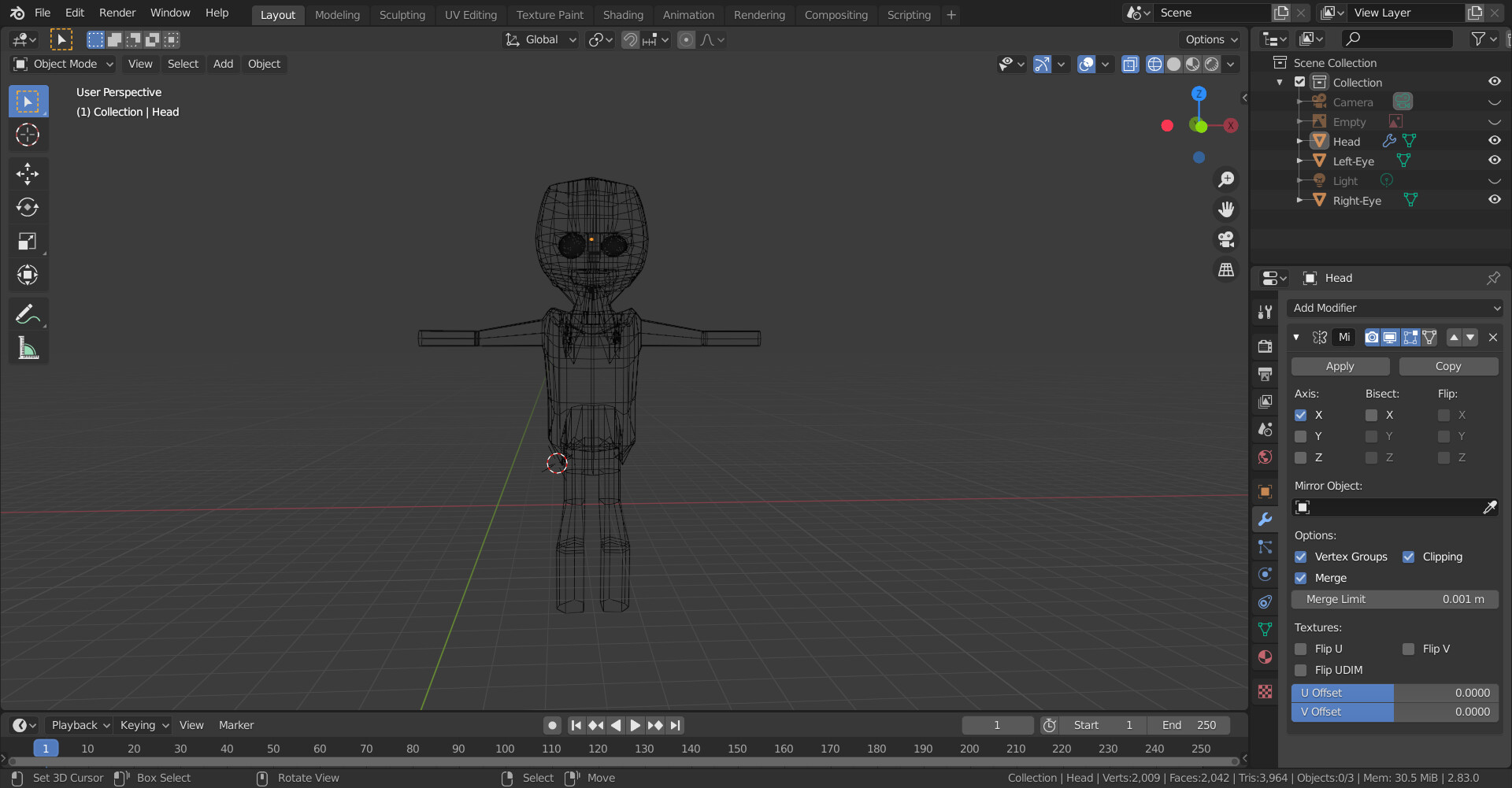Pick the Measure tool
Image resolution: width=1512 pixels, height=788 pixels.
[28, 348]
